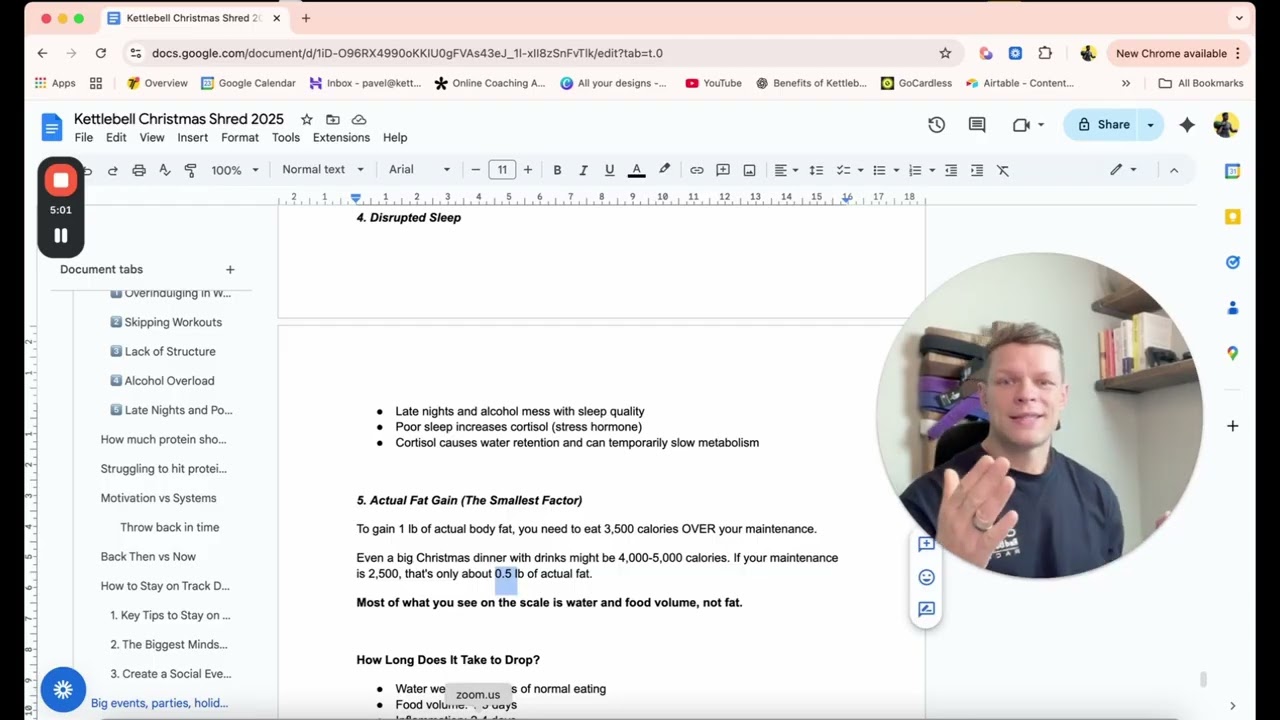This screenshot has height=720, width=1280.
Task: Go to Motivation vs Systems heading
Action: pyautogui.click(x=158, y=498)
